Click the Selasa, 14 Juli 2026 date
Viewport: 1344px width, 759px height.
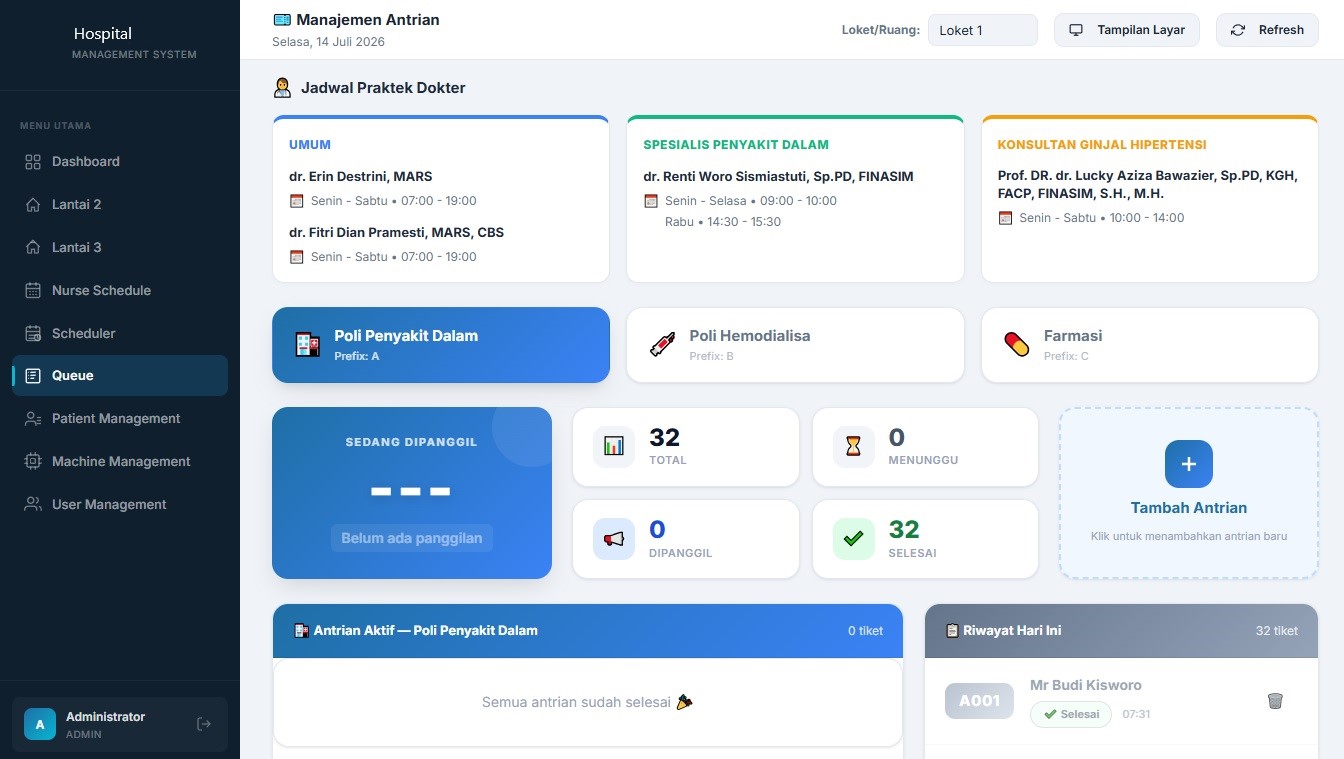pos(328,42)
